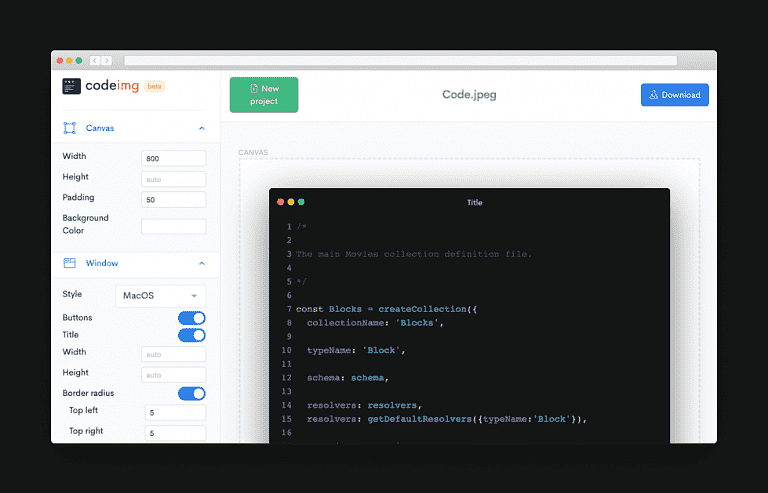
Task: Click the yellow dot in code window
Action: point(291,202)
